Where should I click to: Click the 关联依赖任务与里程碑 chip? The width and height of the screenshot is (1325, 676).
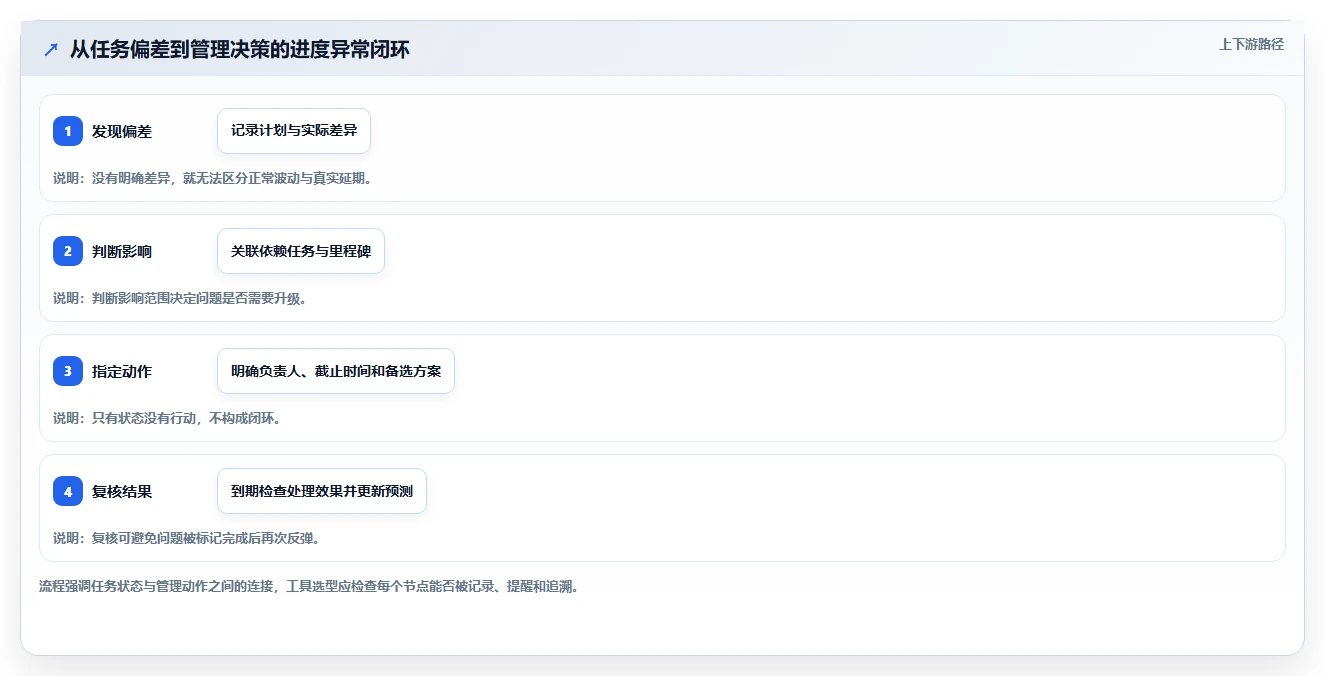pyautogui.click(x=301, y=251)
